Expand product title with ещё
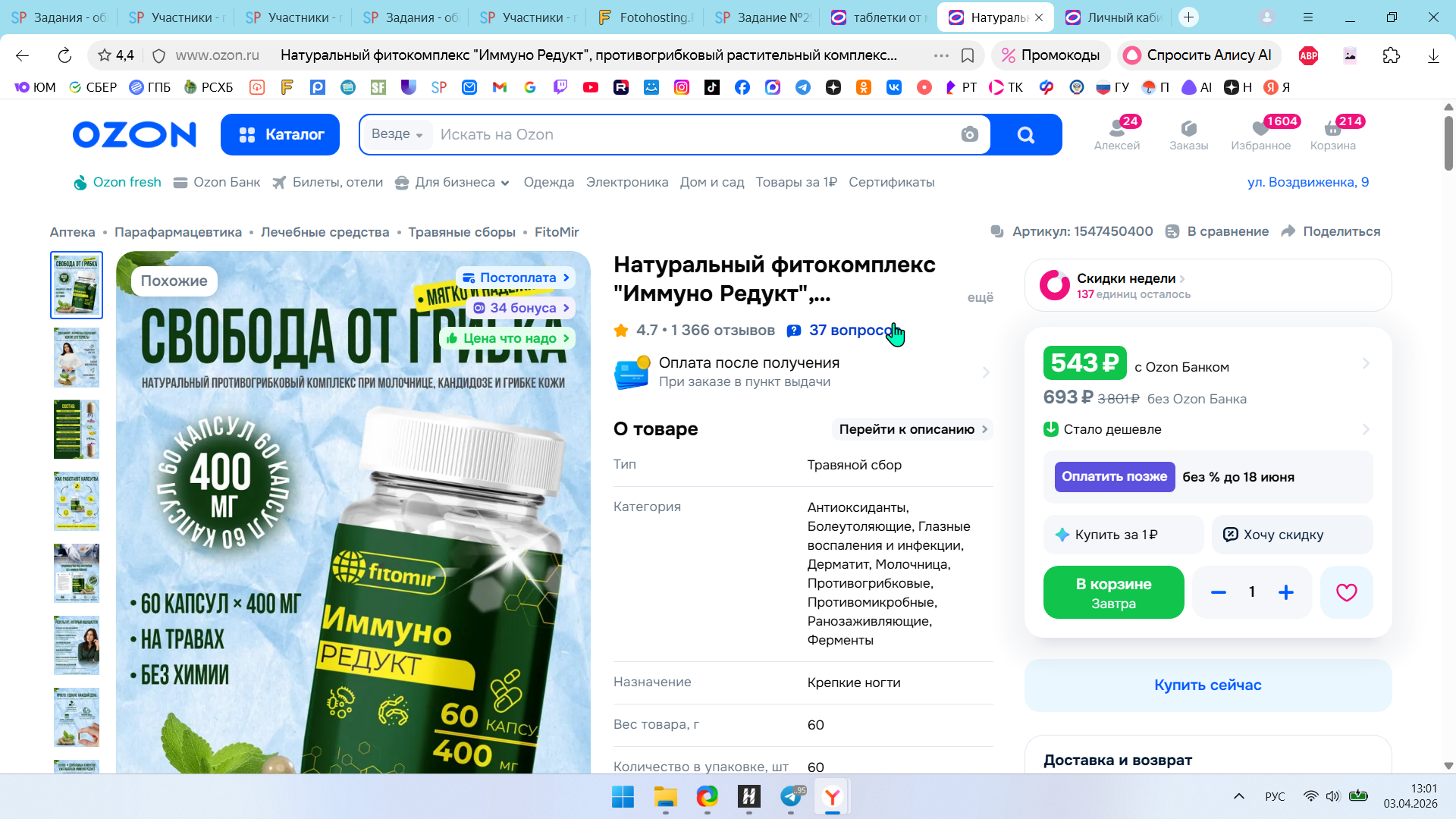 pyautogui.click(x=980, y=297)
